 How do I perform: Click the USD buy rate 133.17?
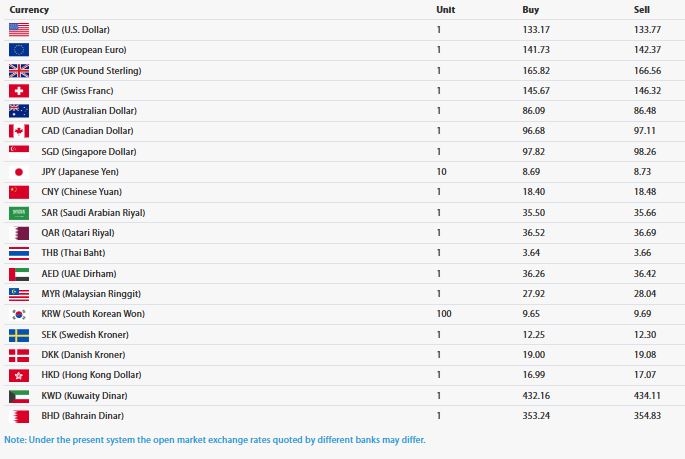pos(536,30)
